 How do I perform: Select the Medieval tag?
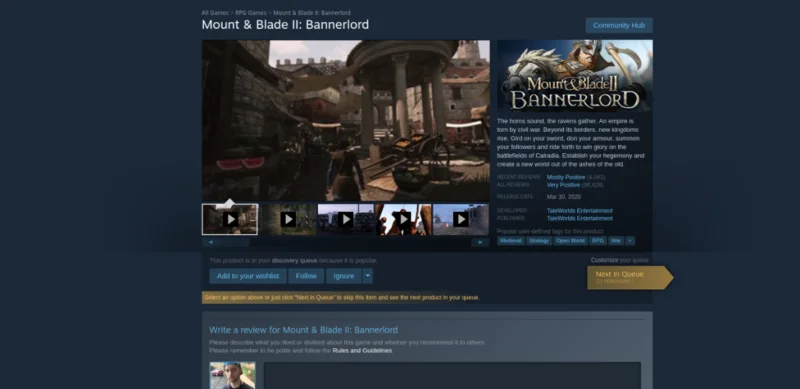pyautogui.click(x=511, y=240)
